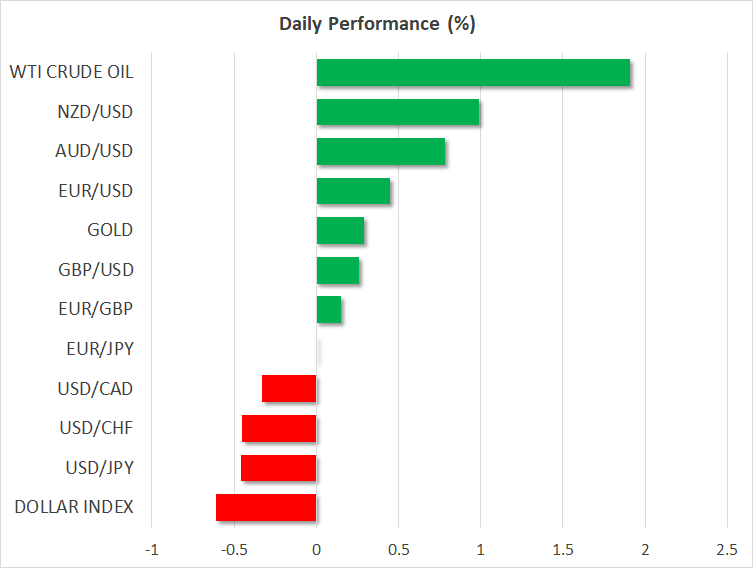
Task: Click the WTI CRUDE OIL green bar
Action: pyautogui.click(x=473, y=73)
